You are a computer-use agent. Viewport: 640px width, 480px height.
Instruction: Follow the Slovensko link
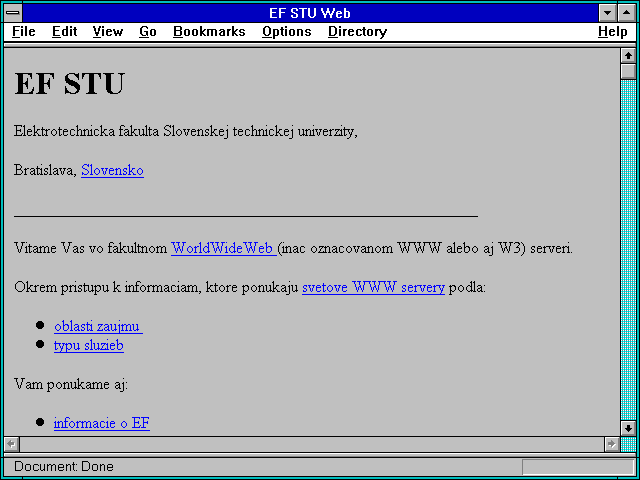pos(112,170)
